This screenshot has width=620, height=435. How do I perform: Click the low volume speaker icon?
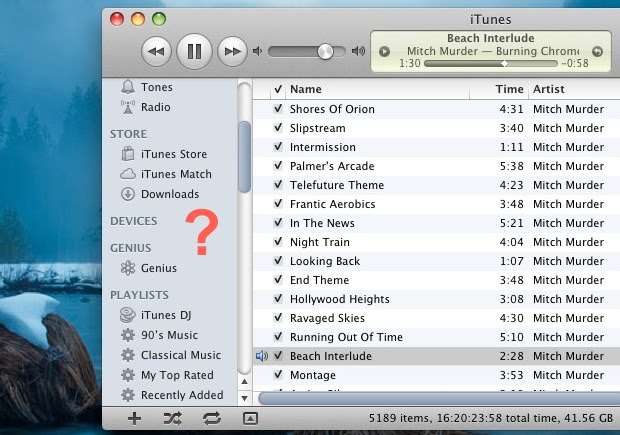coord(257,51)
